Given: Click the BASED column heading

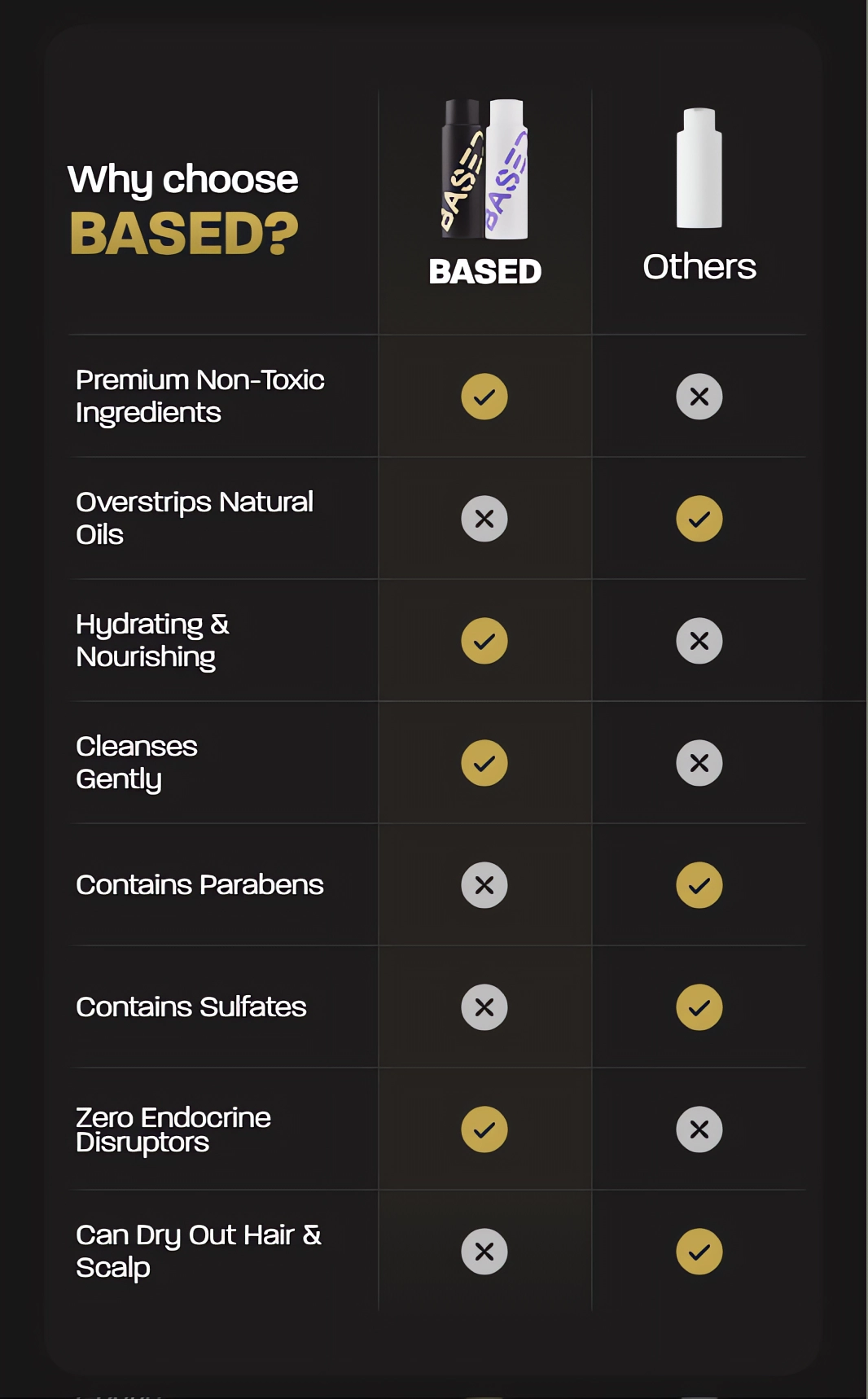Looking at the screenshot, I should 485,271.
